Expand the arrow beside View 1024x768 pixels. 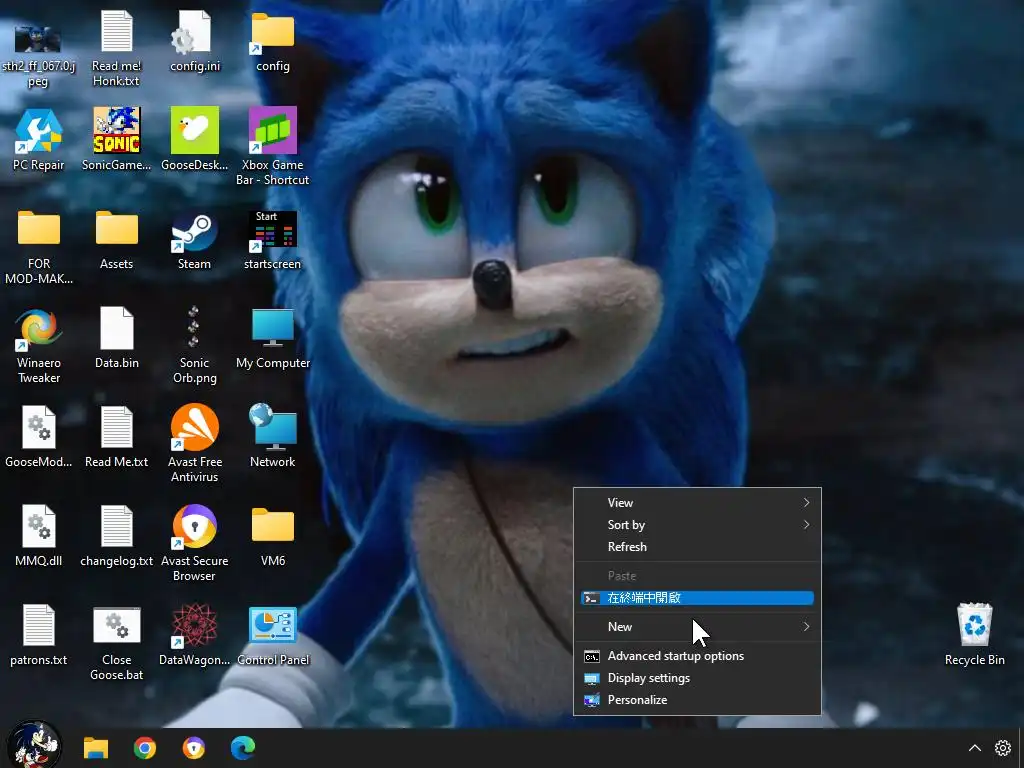[x=807, y=503]
